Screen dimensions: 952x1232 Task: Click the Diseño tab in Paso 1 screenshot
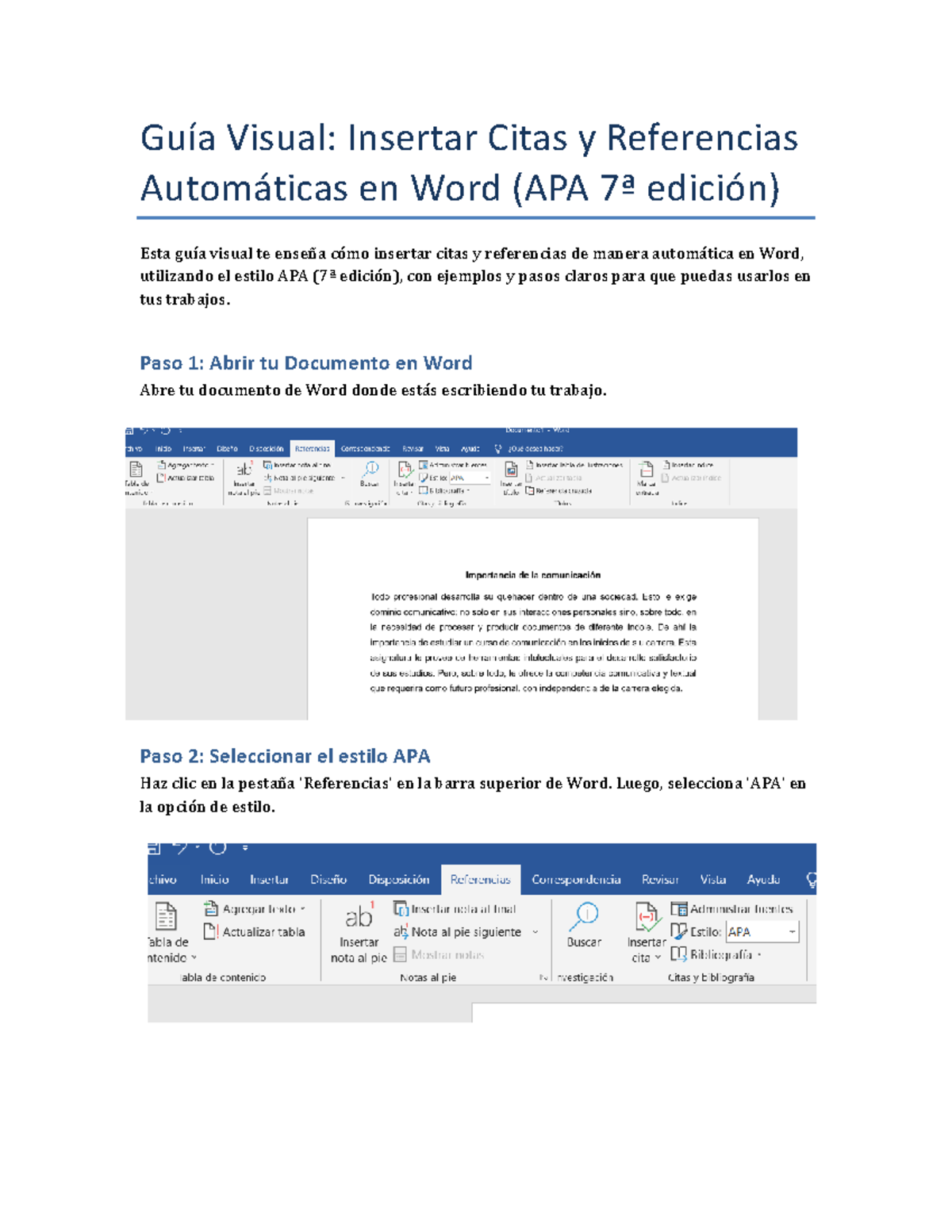227,449
